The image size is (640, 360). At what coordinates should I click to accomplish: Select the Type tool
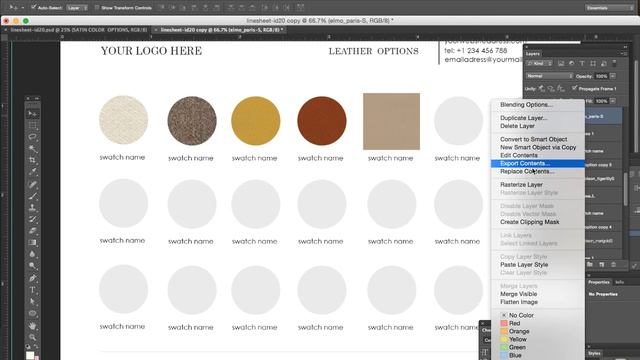33,290
